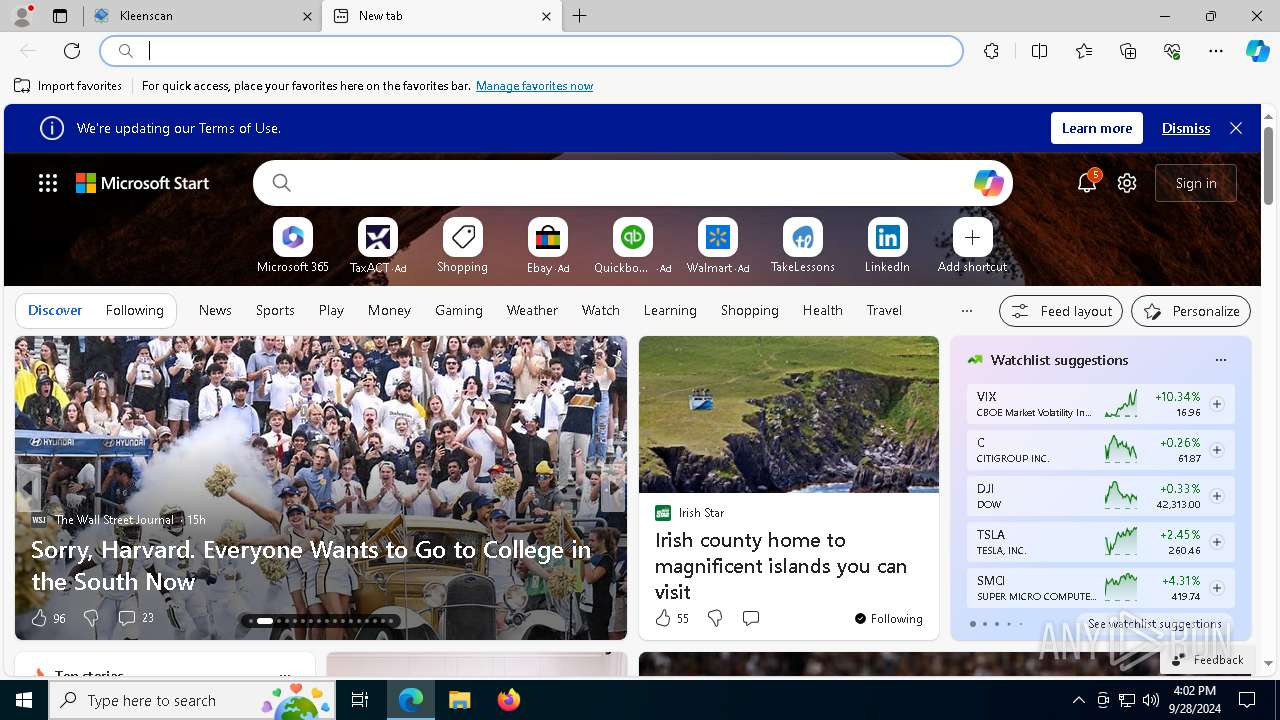
Task: Toggle split screen view
Action: coord(1039,51)
